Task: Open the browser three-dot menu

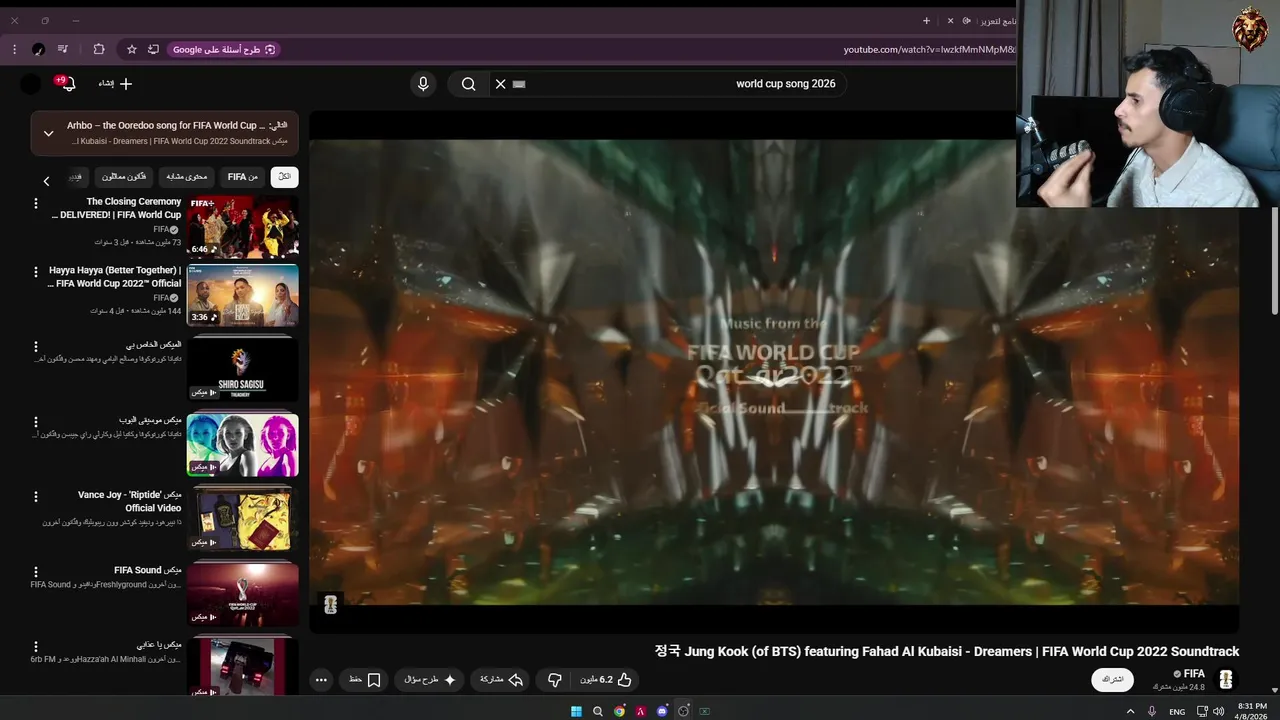Action: click(14, 49)
